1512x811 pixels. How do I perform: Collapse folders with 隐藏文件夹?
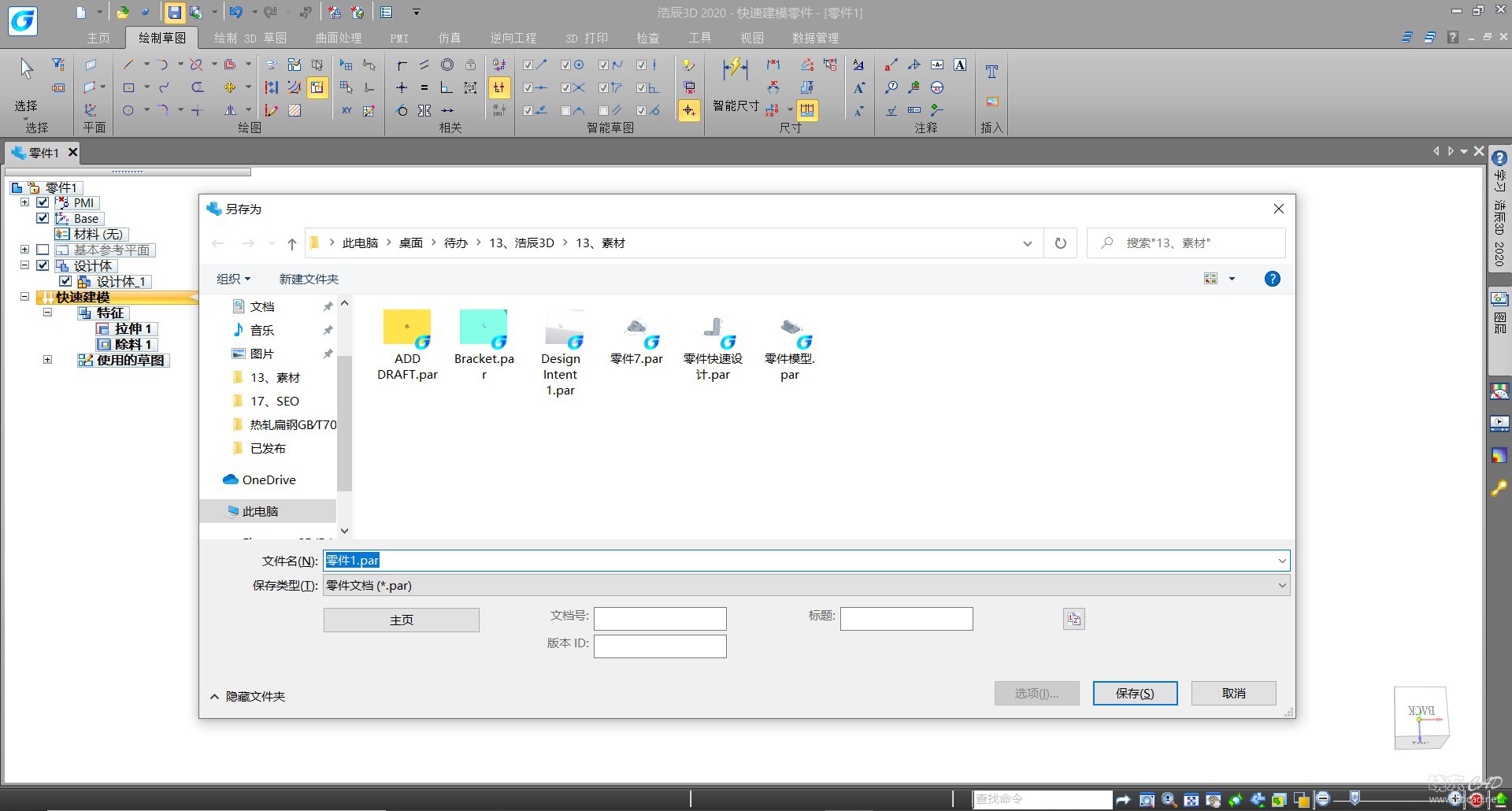247,696
